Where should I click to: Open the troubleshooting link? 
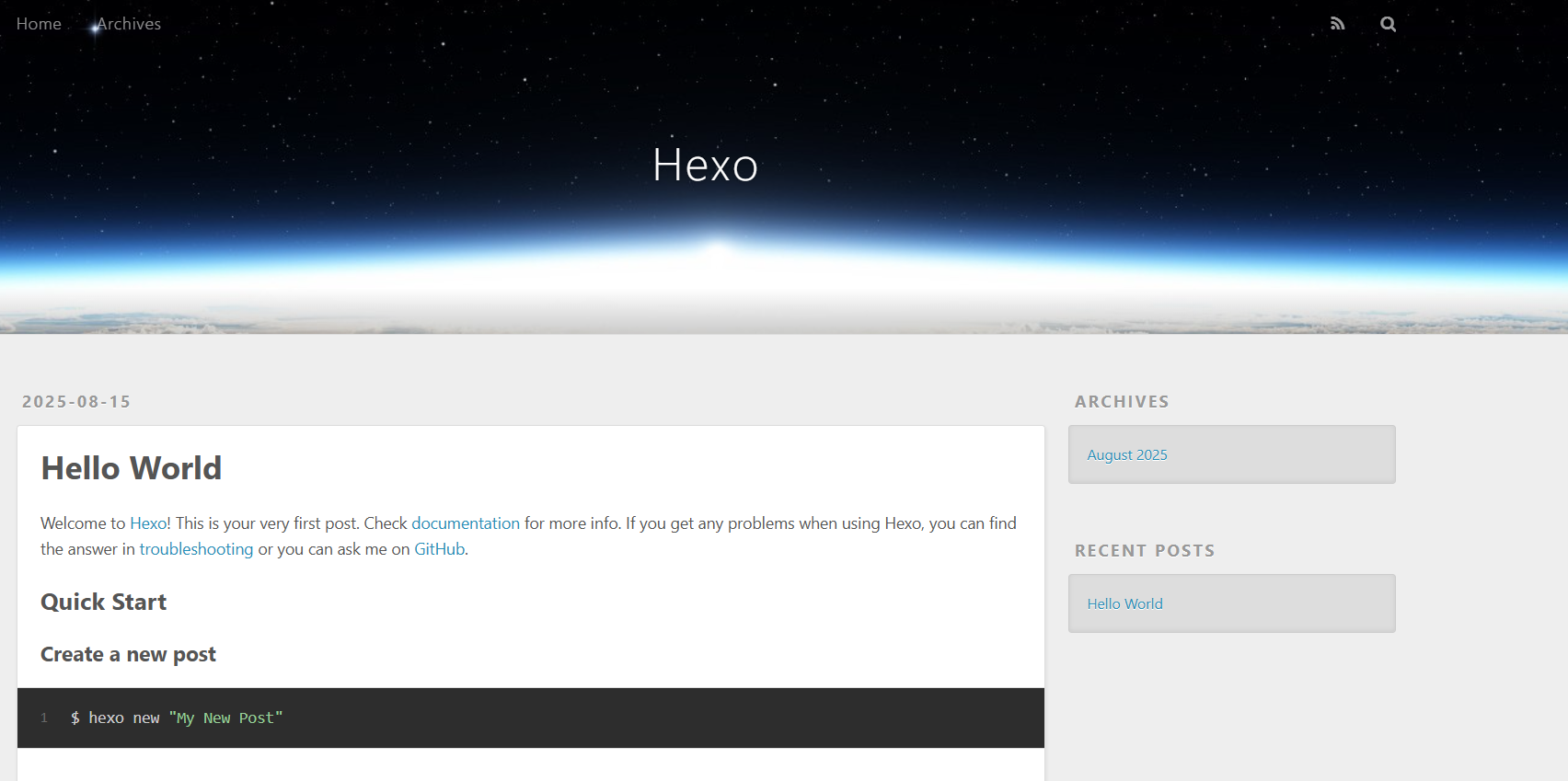pyautogui.click(x=196, y=549)
